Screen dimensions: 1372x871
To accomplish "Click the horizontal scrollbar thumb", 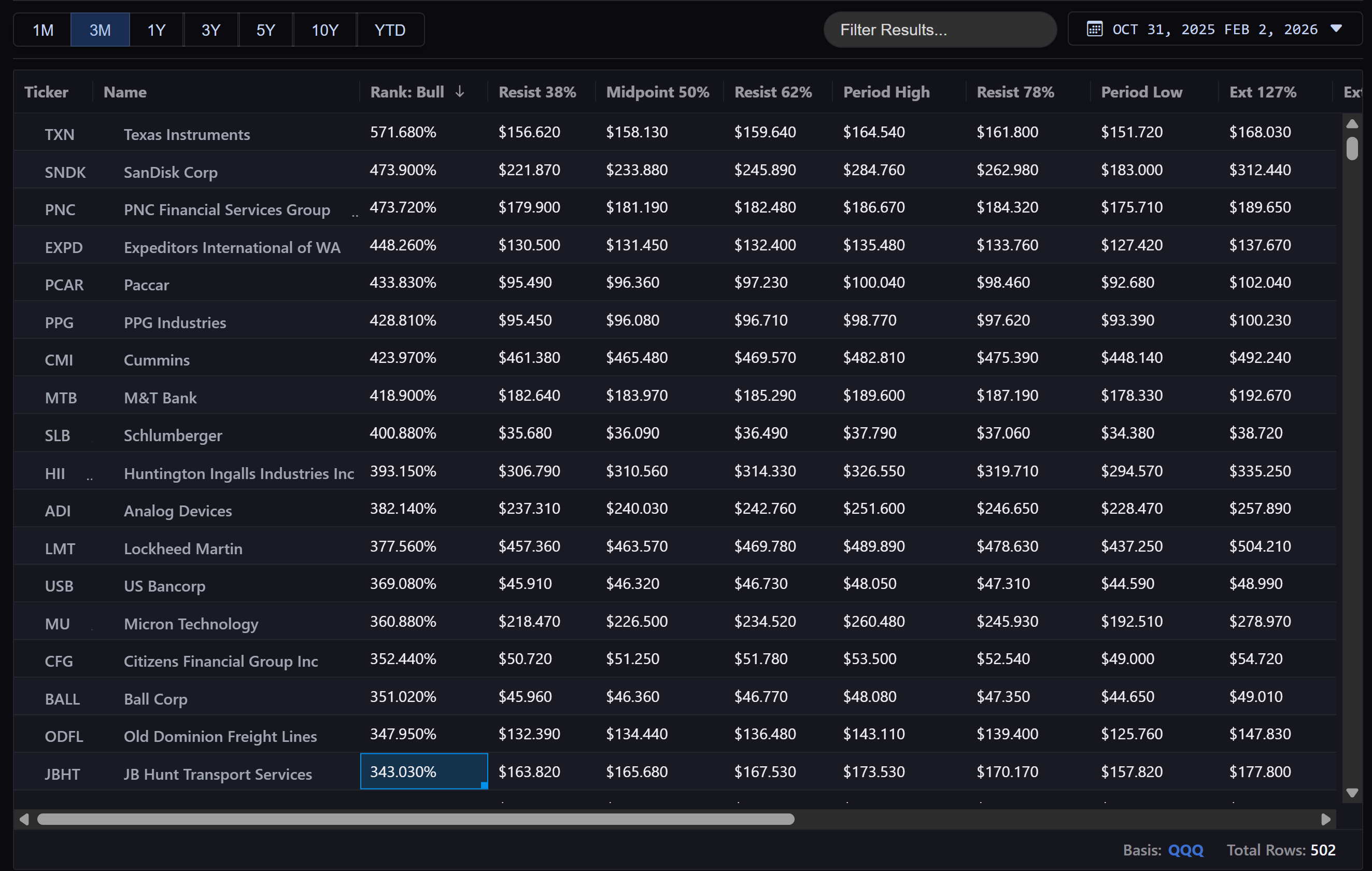I will [415, 819].
